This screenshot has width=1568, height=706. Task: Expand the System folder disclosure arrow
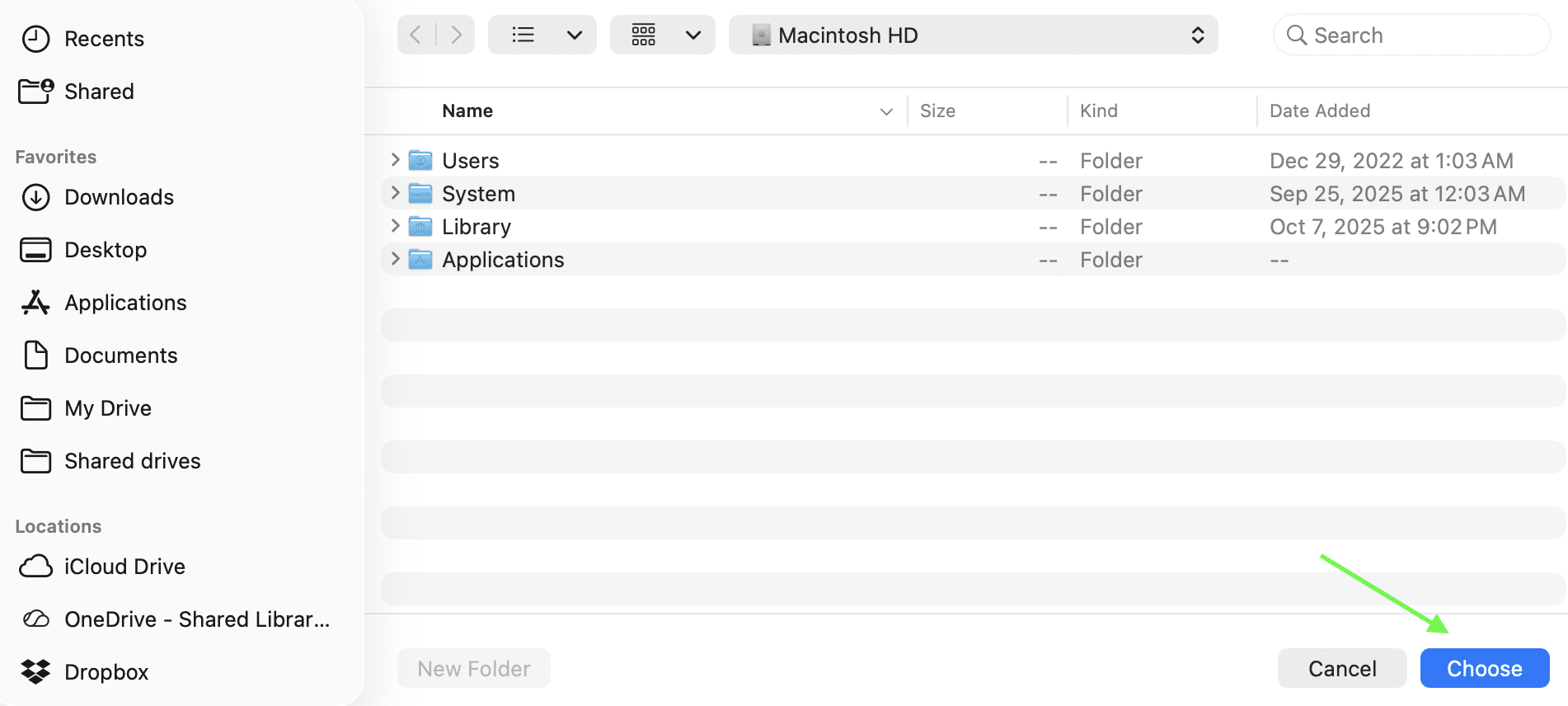click(x=396, y=193)
